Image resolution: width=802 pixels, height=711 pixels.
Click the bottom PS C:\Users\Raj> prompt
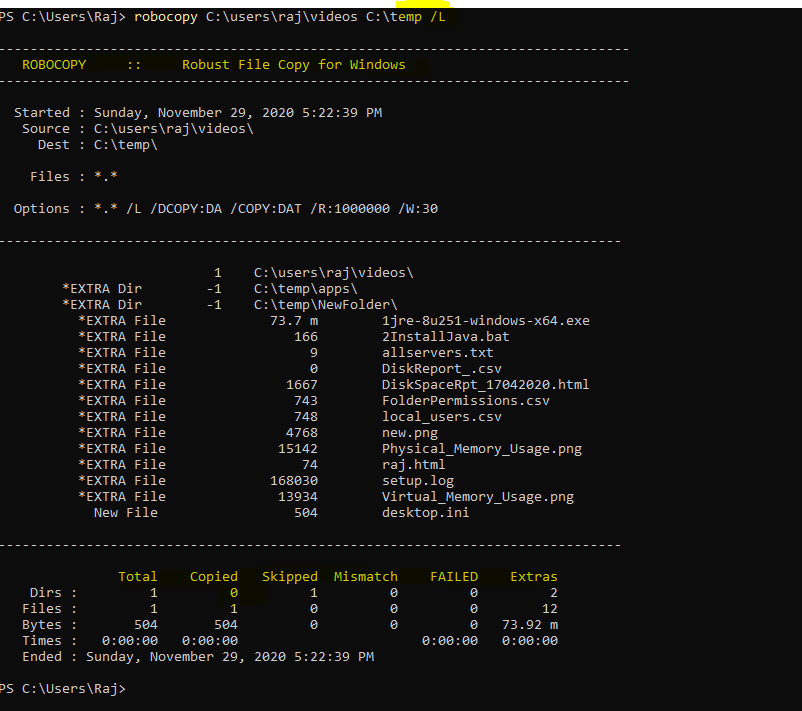(x=62, y=688)
